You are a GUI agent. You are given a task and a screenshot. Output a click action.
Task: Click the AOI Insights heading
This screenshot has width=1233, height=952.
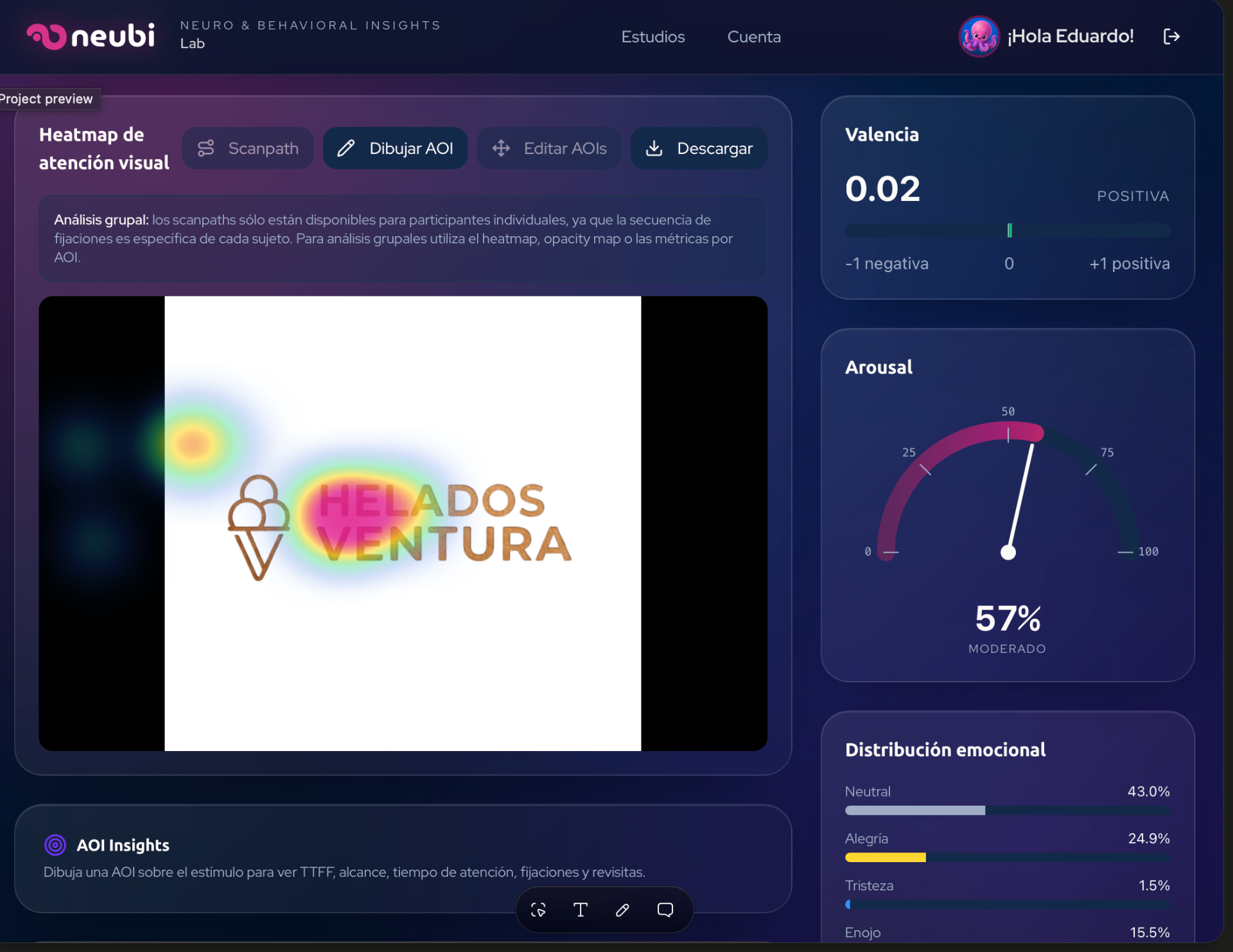[x=123, y=845]
